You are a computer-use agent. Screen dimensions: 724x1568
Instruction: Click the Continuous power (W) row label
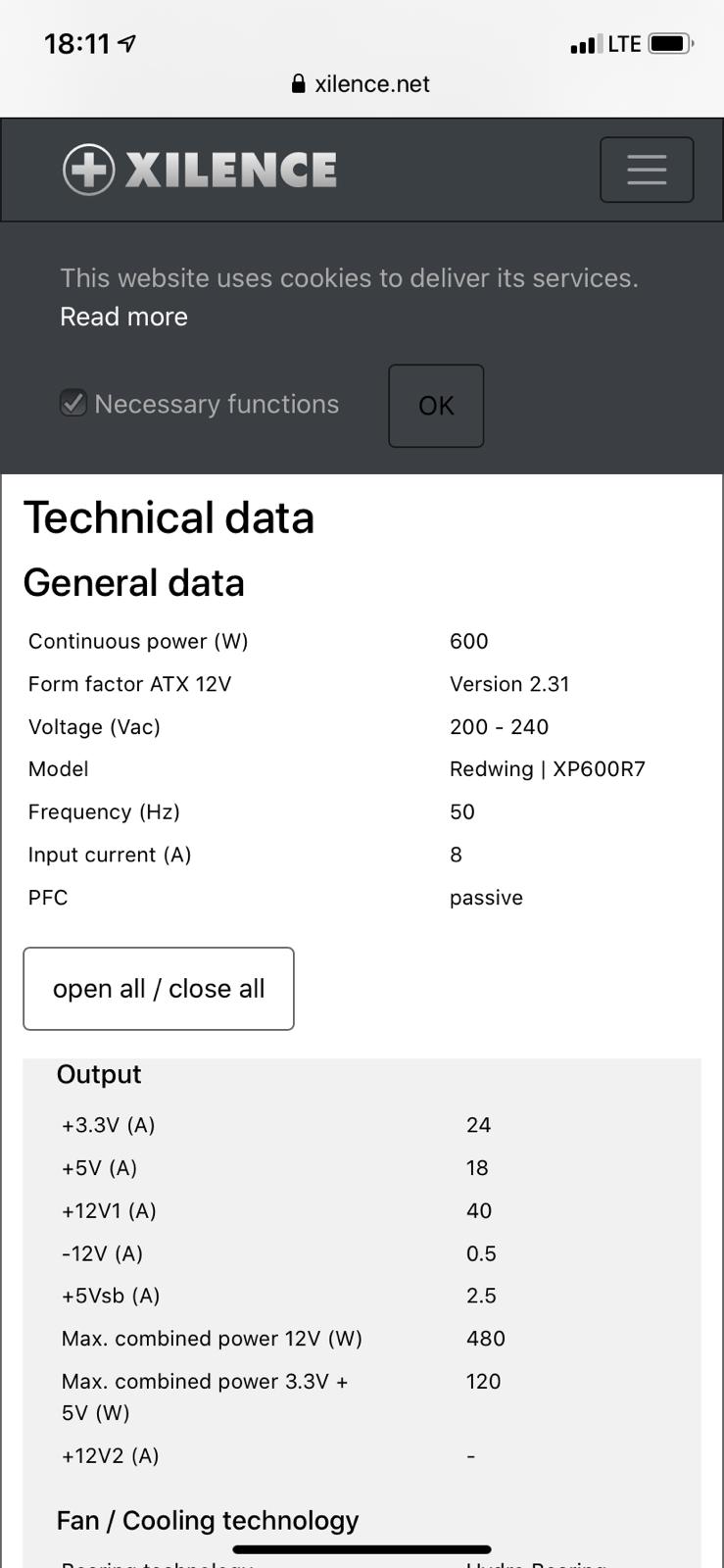pos(138,641)
